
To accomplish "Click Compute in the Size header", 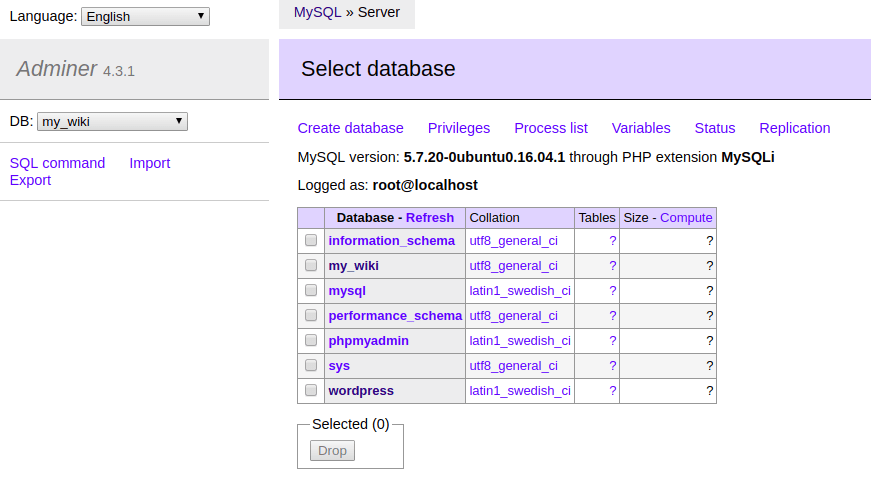I will click(x=686, y=218).
